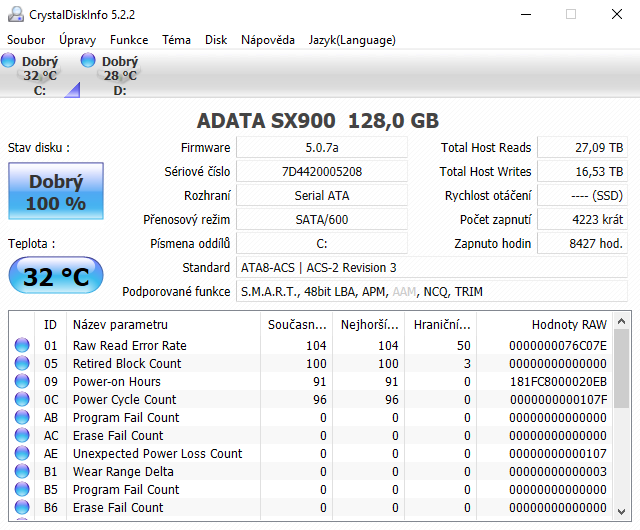Click status orb for Unexpected Power Loss Count
The width and height of the screenshot is (640, 530).
tap(22, 453)
